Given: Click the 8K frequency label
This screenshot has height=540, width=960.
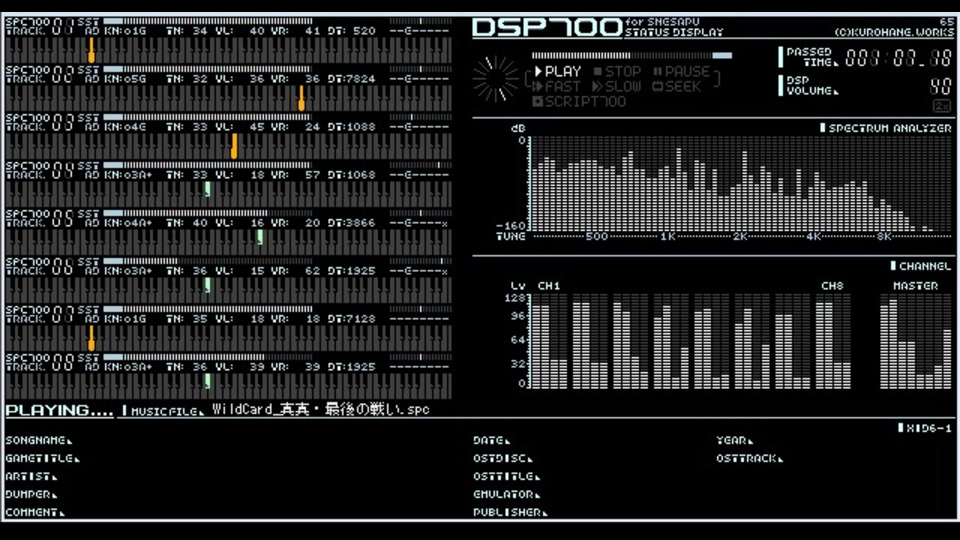Looking at the screenshot, I should [x=883, y=237].
